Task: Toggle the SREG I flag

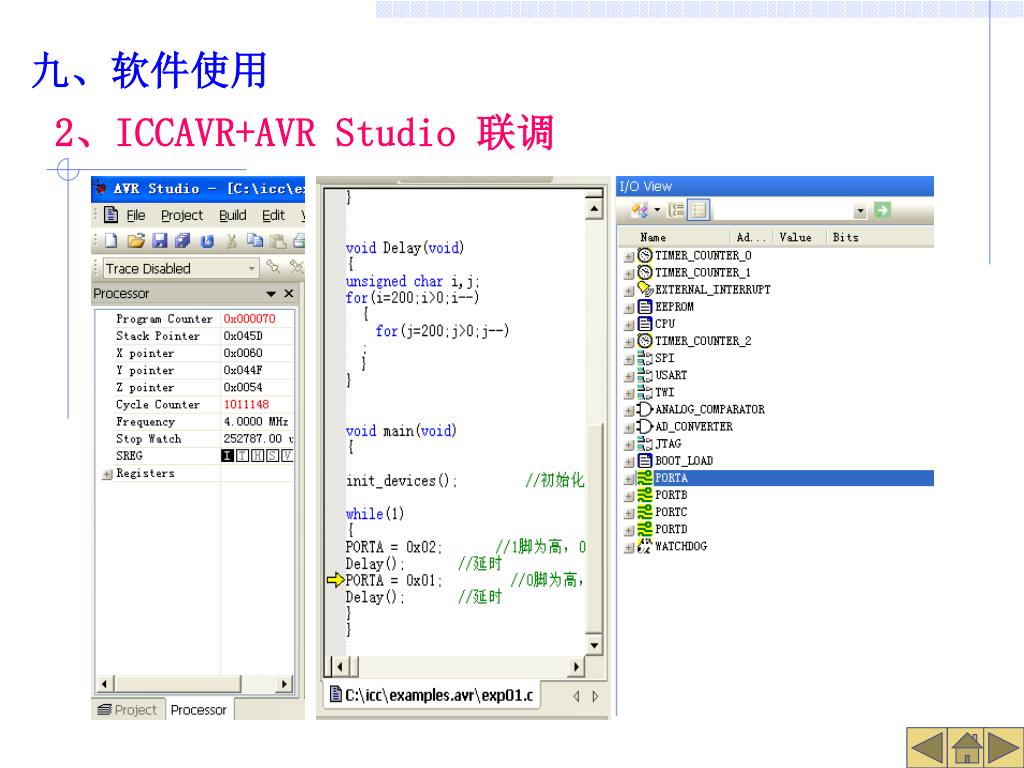Action: pos(227,456)
